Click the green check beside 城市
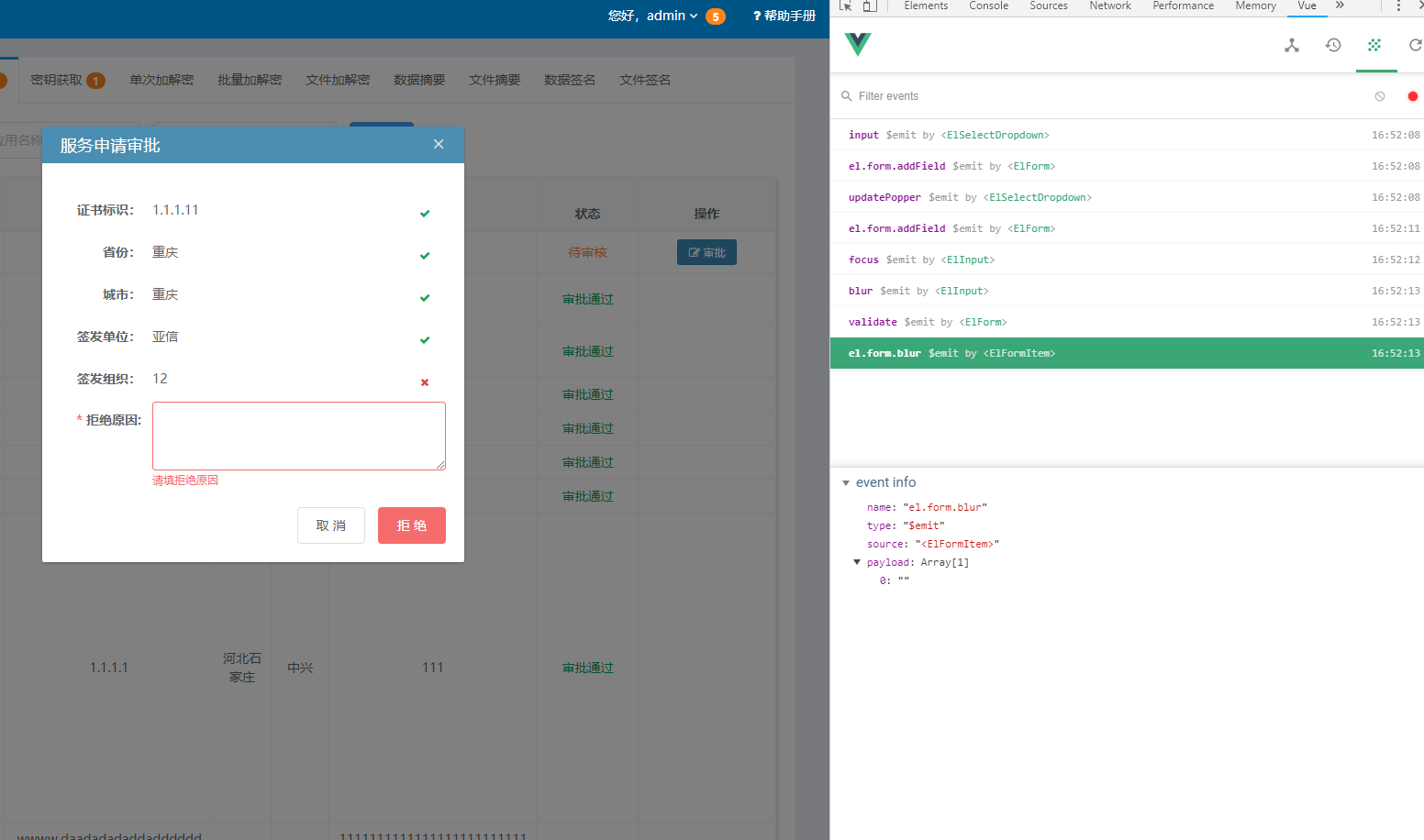 tap(425, 298)
